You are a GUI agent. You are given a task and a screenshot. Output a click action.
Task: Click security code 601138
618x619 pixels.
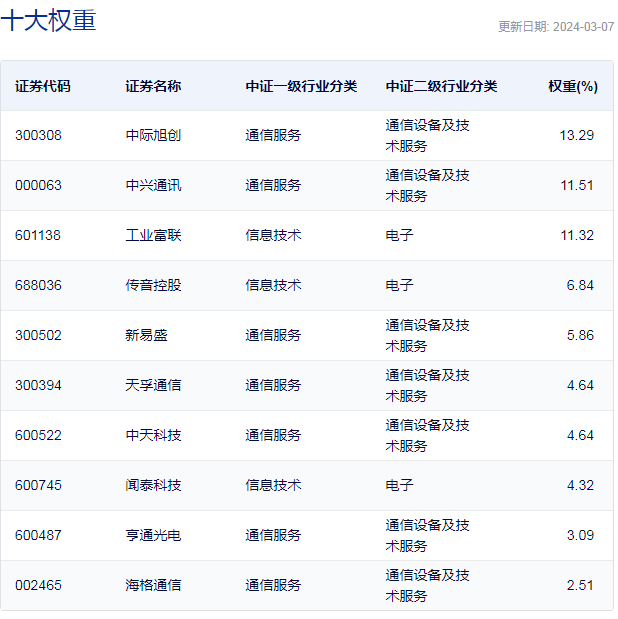tap(38, 235)
